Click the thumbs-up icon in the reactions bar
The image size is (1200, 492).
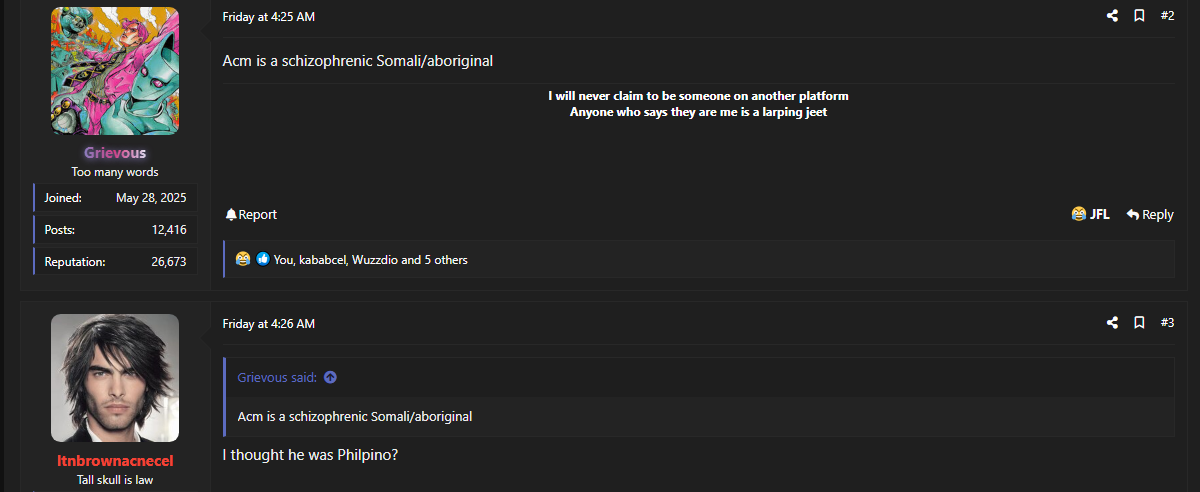263,259
